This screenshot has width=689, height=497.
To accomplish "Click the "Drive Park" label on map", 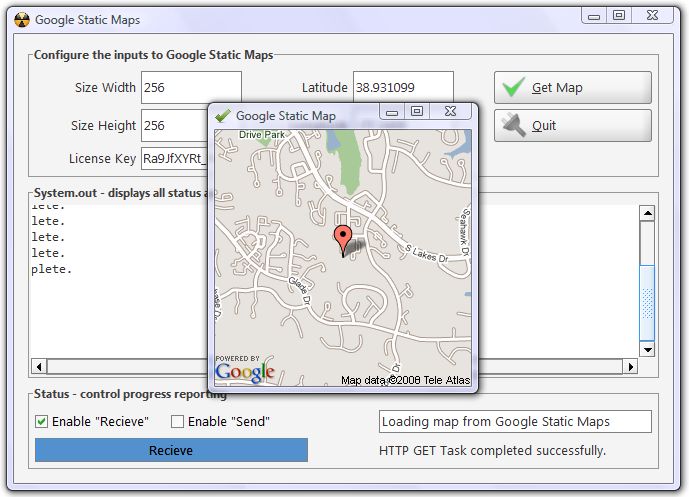I will (x=262, y=135).
